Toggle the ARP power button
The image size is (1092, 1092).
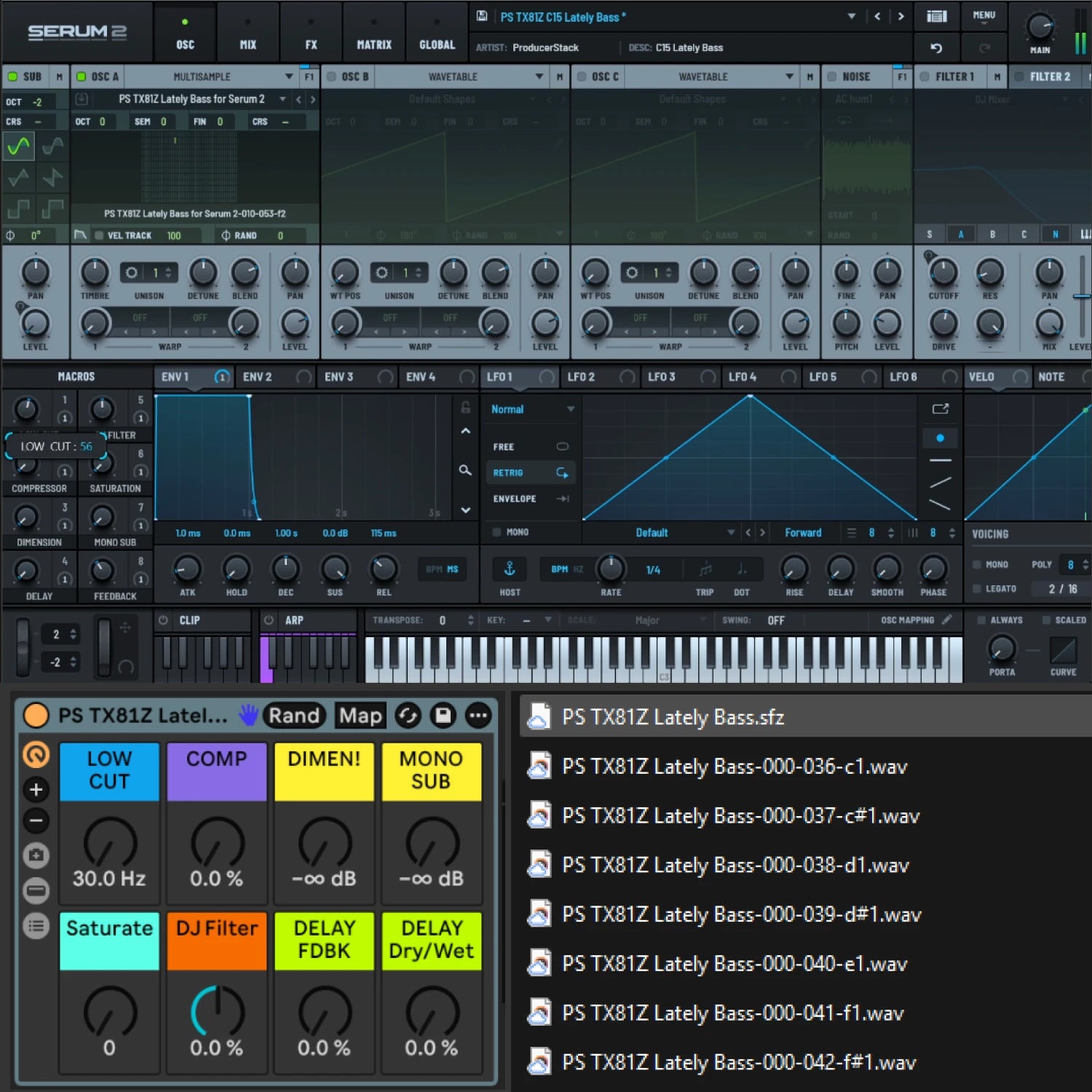pyautogui.click(x=269, y=620)
